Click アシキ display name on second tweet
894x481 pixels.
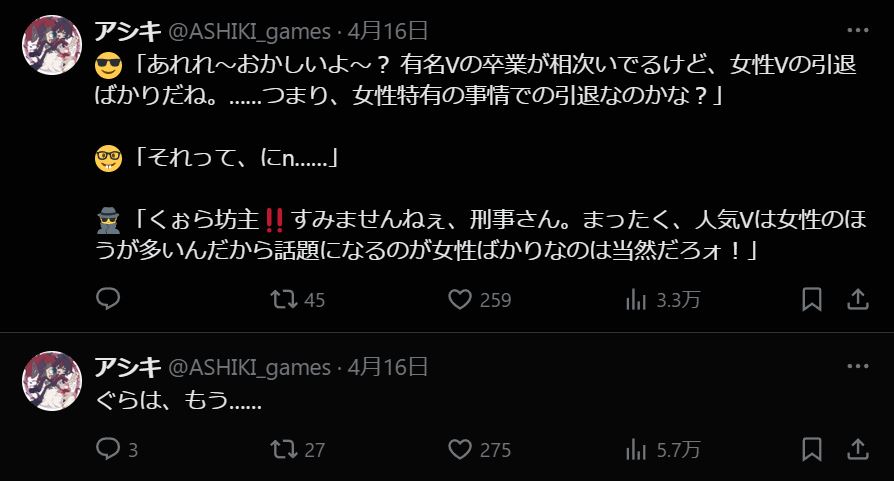(128, 366)
